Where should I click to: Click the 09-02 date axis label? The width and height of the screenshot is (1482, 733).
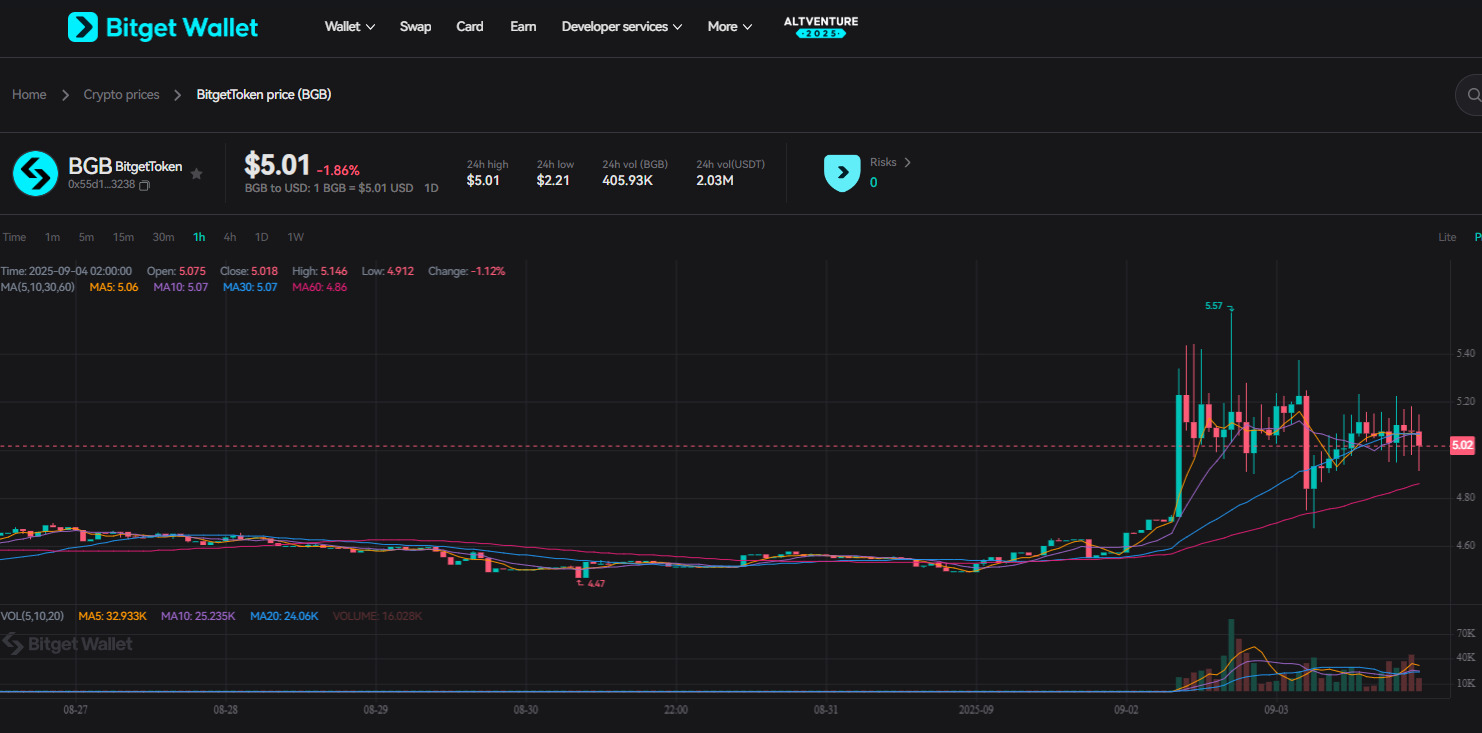[1126, 709]
